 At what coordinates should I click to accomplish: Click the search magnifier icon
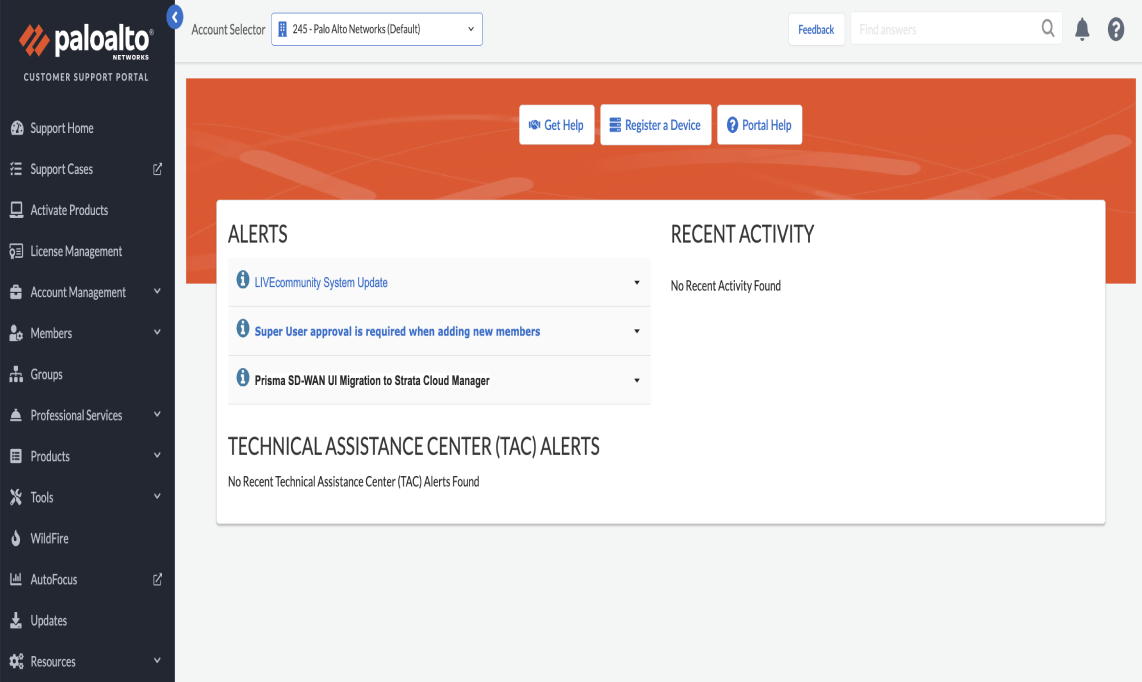click(1048, 28)
